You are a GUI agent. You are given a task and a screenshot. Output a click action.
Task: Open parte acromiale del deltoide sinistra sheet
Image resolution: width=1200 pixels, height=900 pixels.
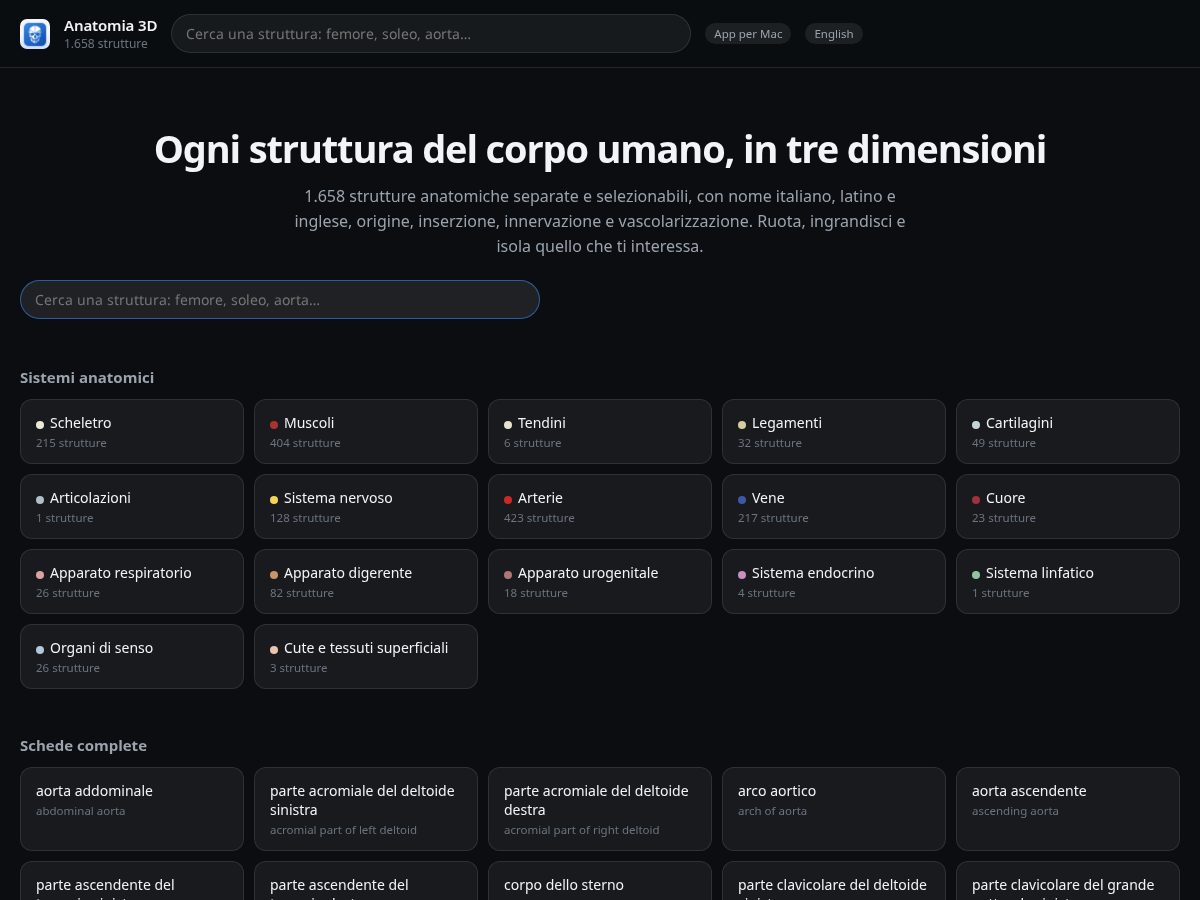click(x=366, y=809)
